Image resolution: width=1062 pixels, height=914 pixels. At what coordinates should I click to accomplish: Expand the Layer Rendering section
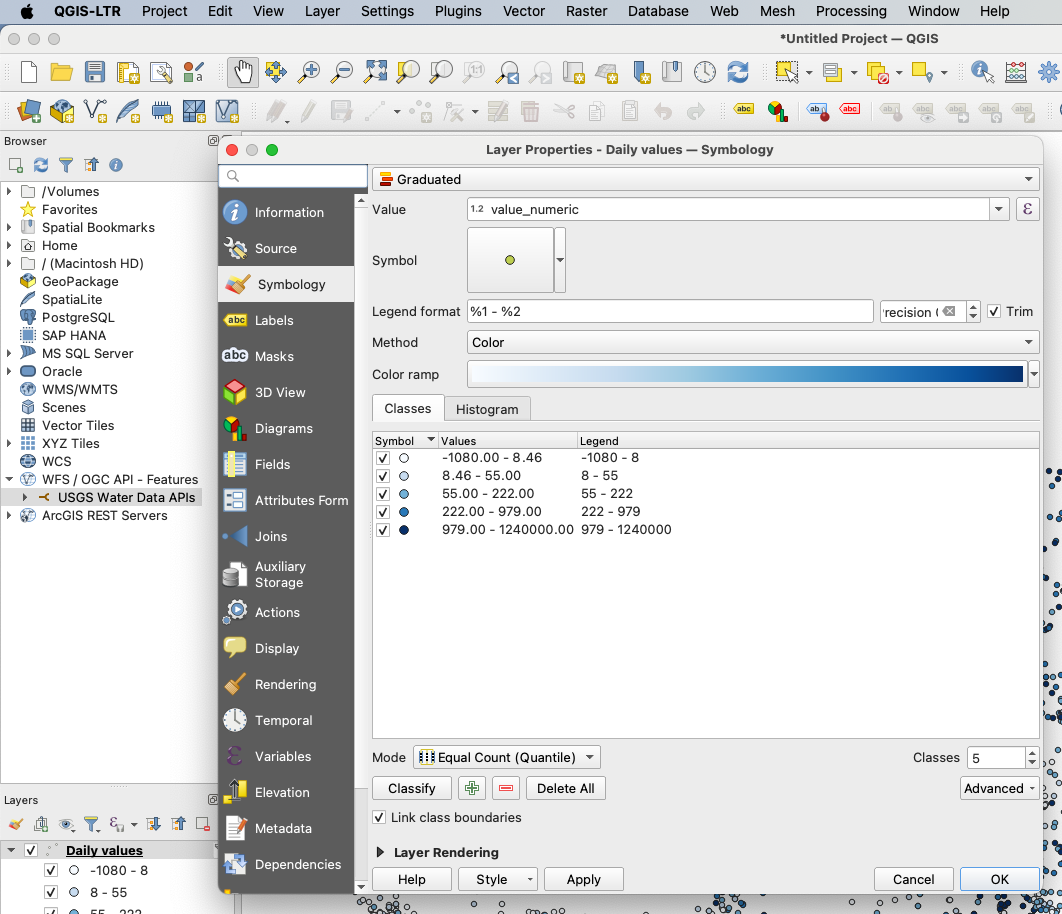pos(381,852)
